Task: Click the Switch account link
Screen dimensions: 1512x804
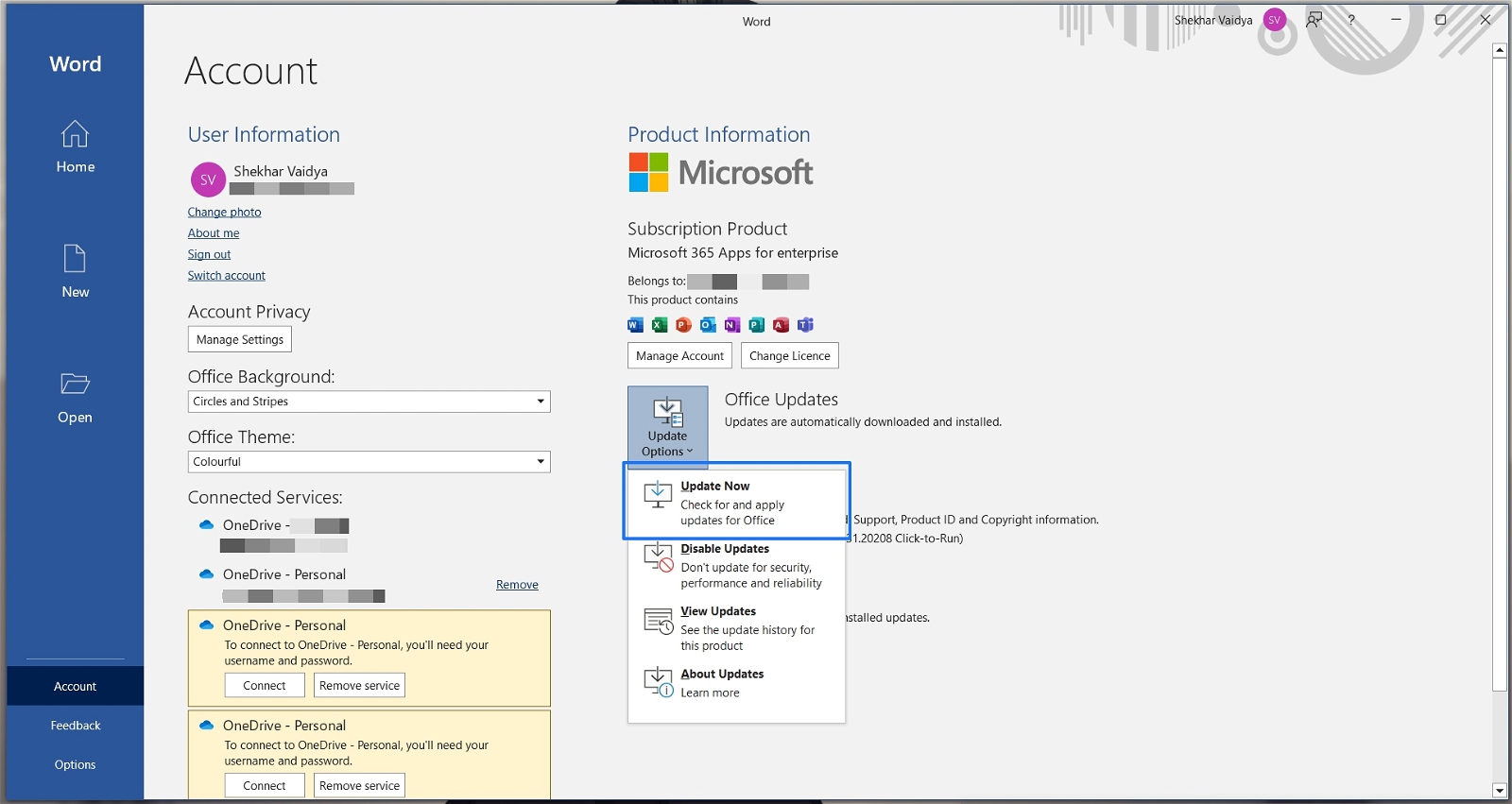Action: [x=226, y=276]
